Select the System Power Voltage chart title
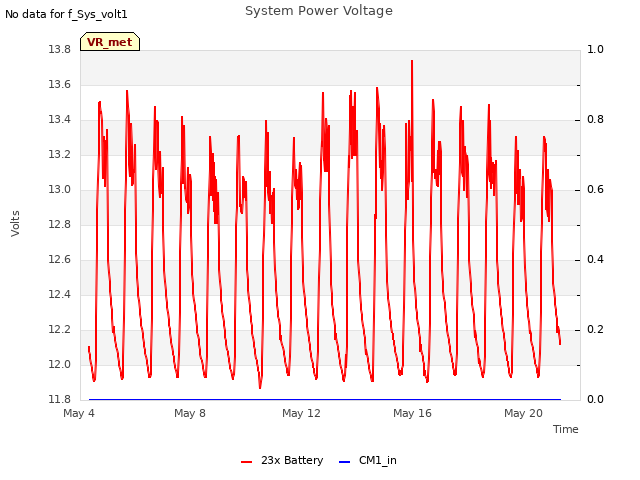The image size is (640, 480). (319, 11)
